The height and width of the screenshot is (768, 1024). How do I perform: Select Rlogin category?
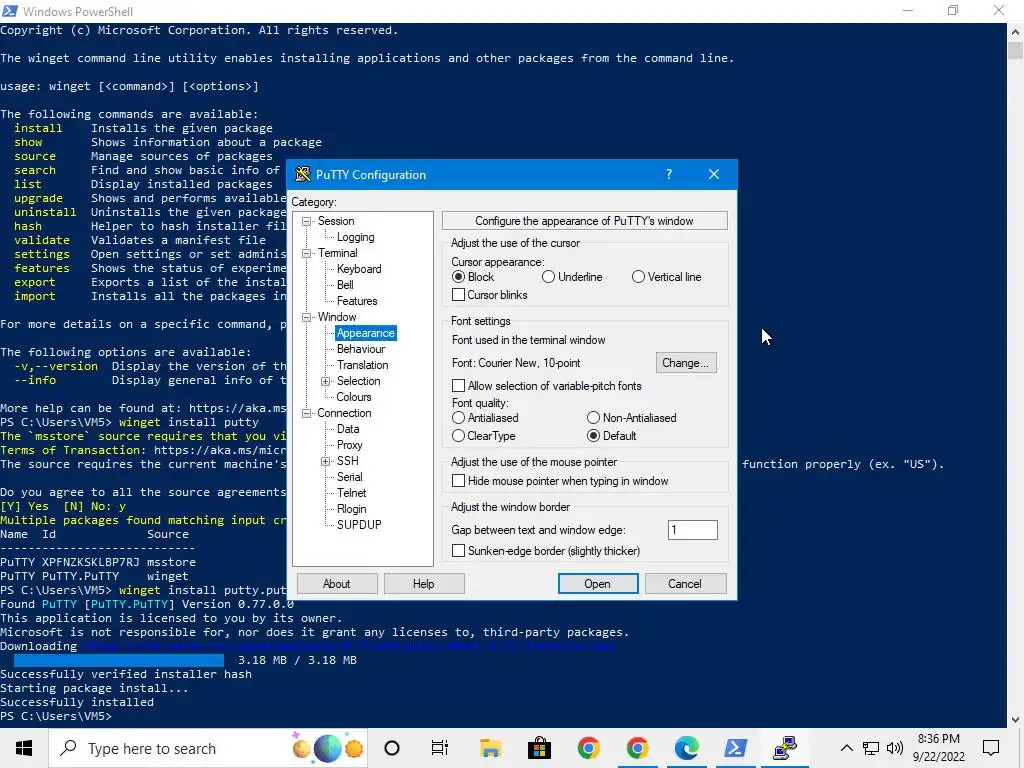[x=351, y=509]
